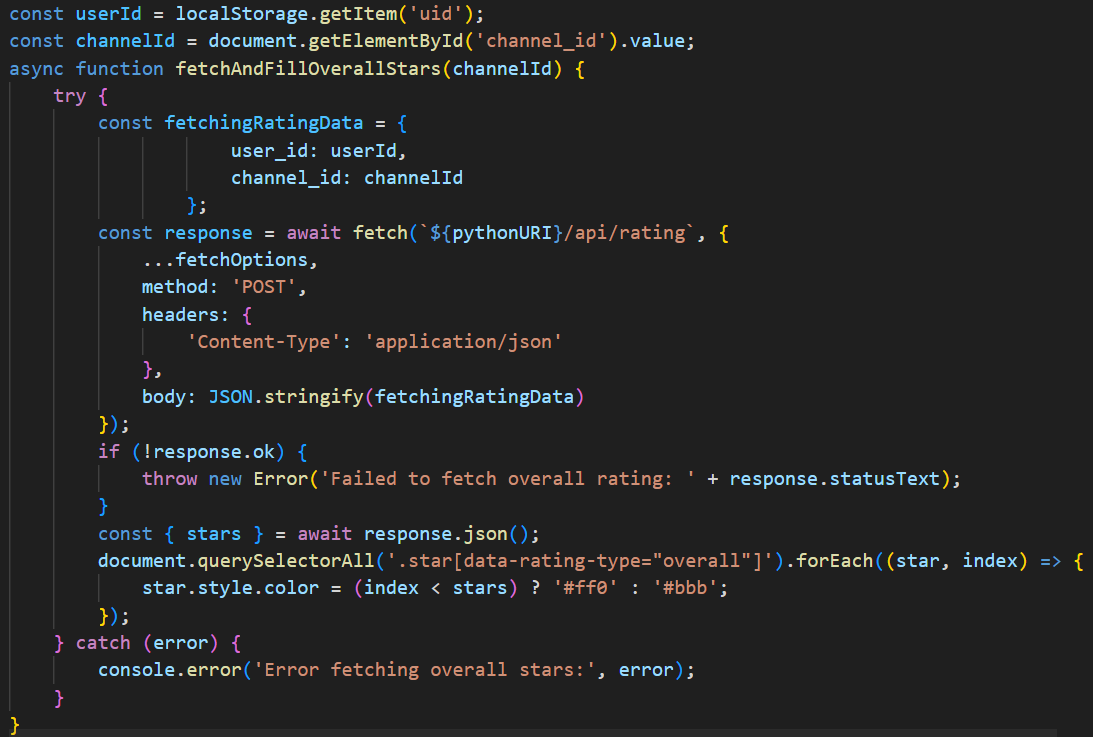
Task: Click response.statusText
Action: (x=835, y=478)
